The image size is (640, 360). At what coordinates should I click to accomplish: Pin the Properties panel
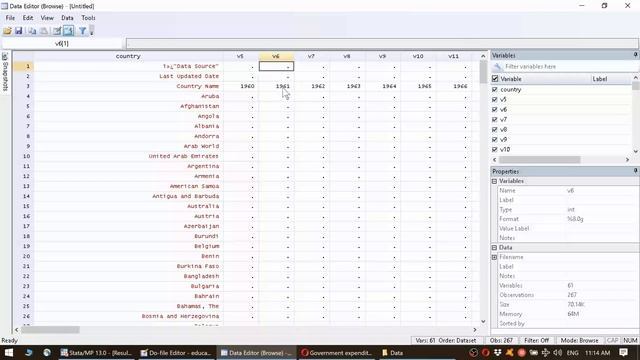click(636, 171)
